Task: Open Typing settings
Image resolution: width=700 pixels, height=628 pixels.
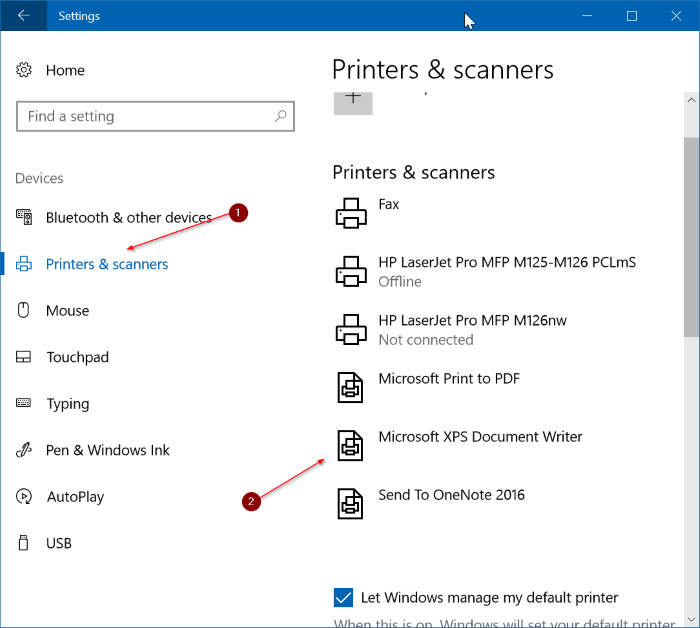Action: 68,404
